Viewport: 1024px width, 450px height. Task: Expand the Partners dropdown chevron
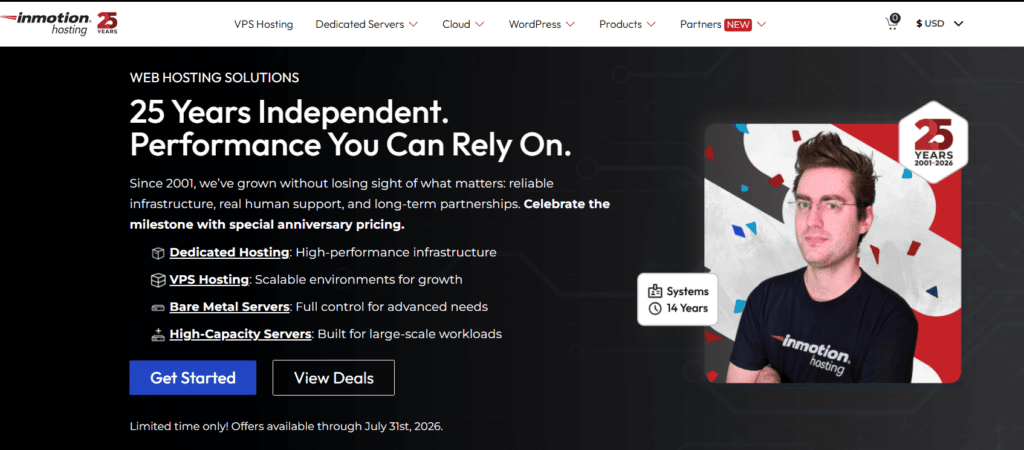click(x=761, y=25)
